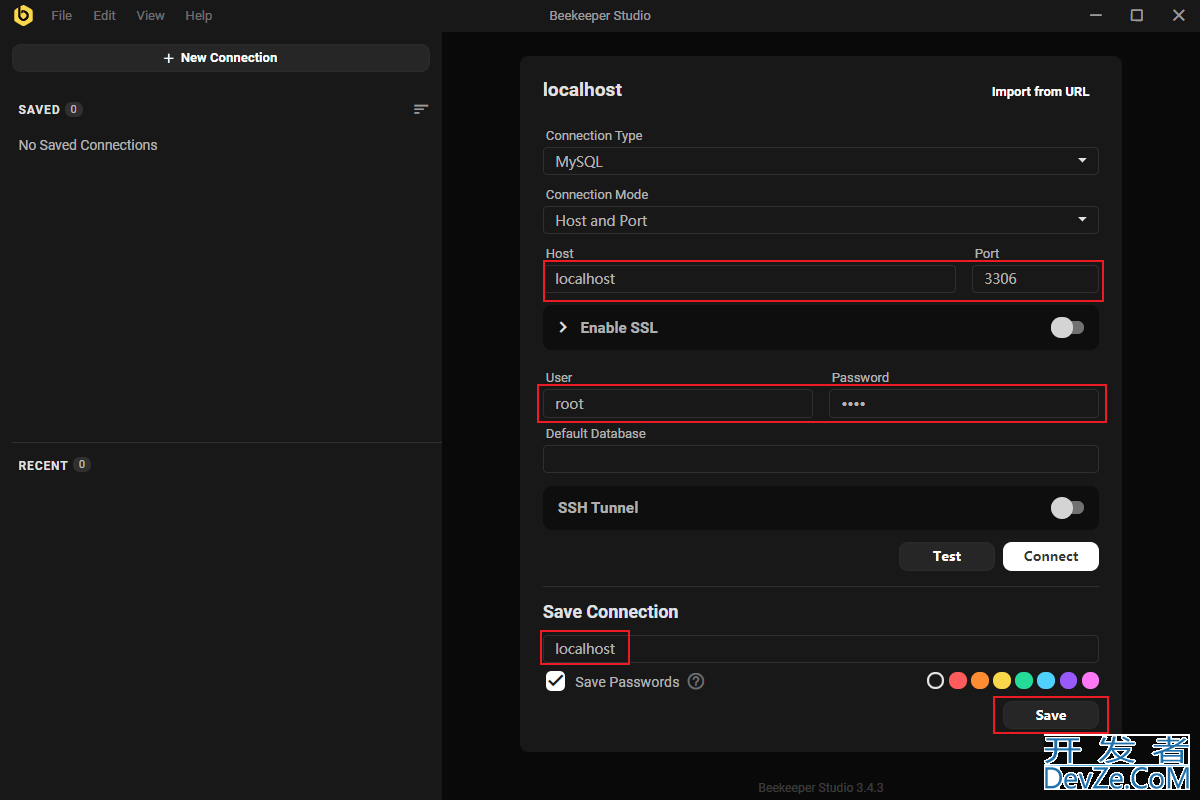Image resolution: width=1200 pixels, height=800 pixels.
Task: Open the Edit menu
Action: pyautogui.click(x=105, y=16)
